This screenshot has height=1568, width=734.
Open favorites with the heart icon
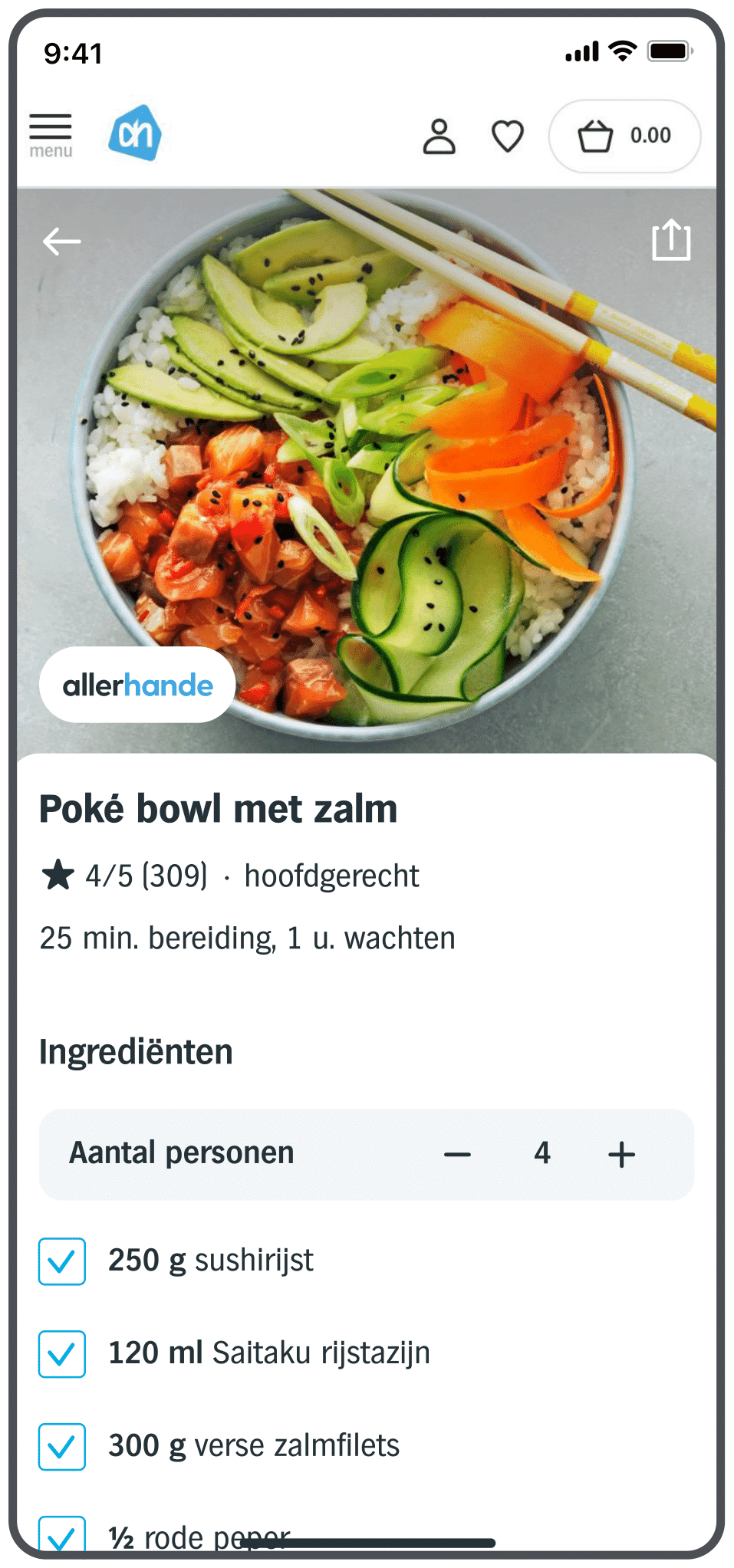[508, 136]
